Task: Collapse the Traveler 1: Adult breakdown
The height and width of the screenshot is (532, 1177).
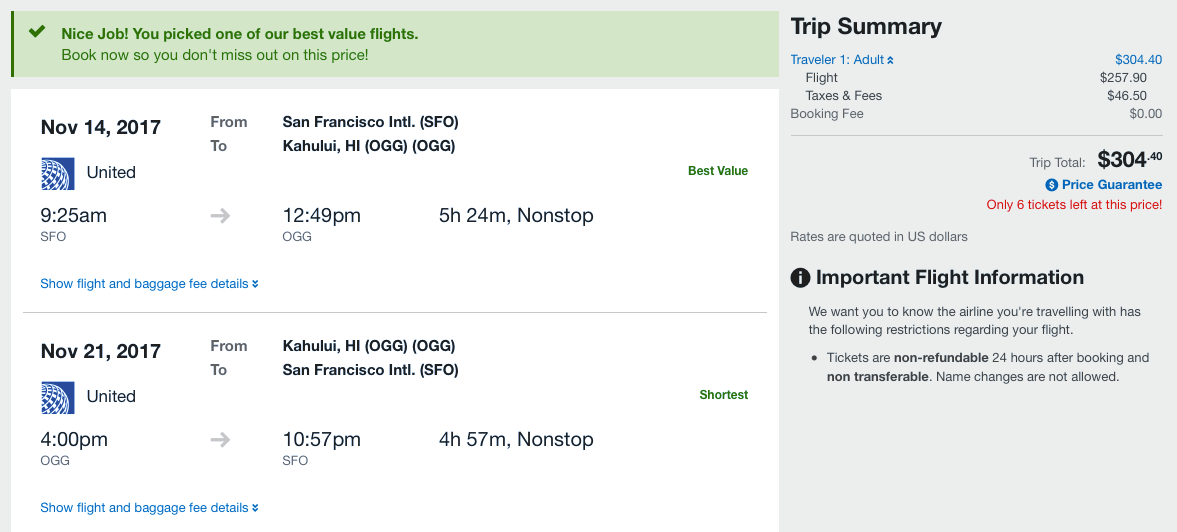Action: [x=841, y=60]
